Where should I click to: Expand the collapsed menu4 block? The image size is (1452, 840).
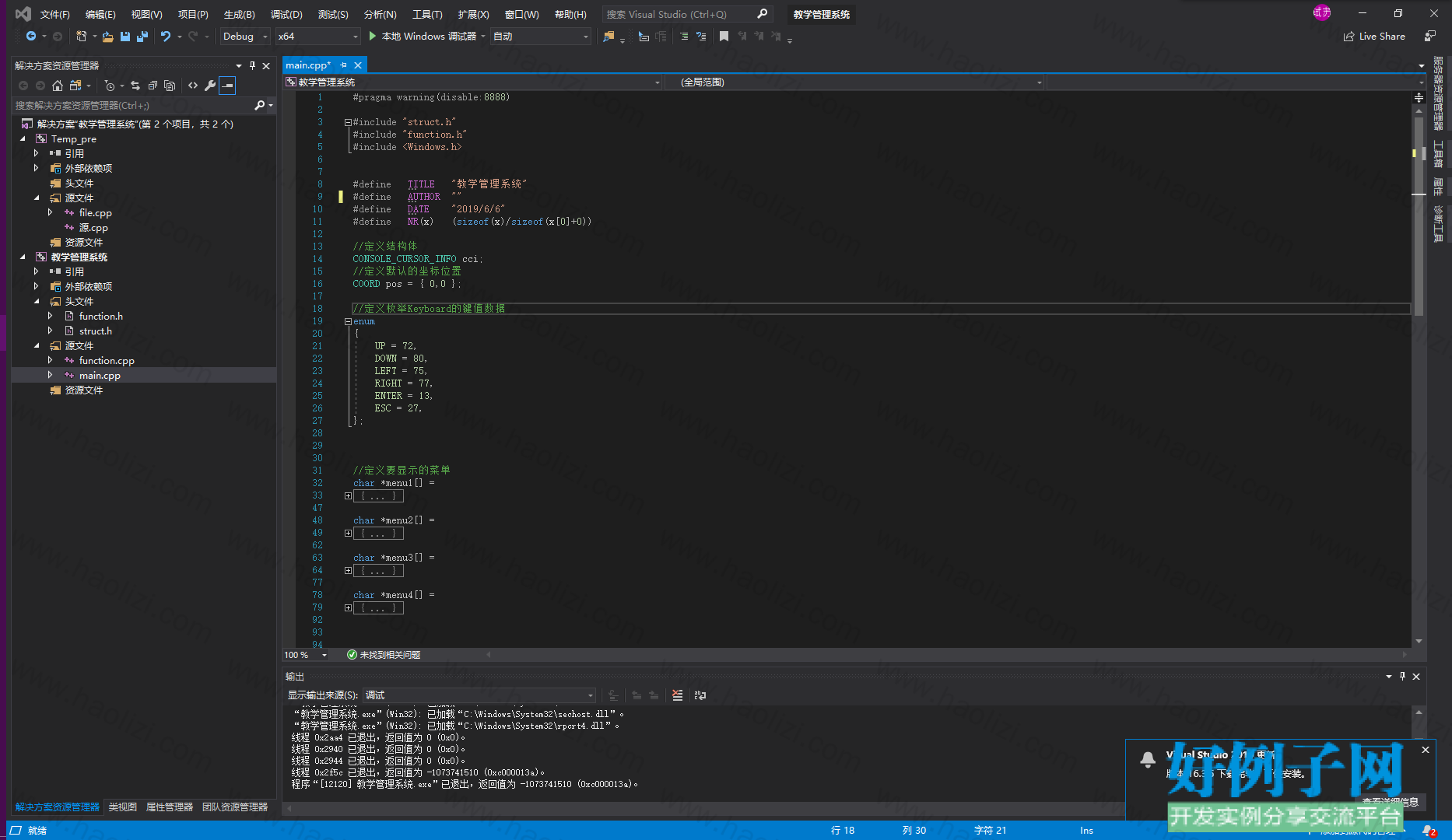click(x=348, y=607)
